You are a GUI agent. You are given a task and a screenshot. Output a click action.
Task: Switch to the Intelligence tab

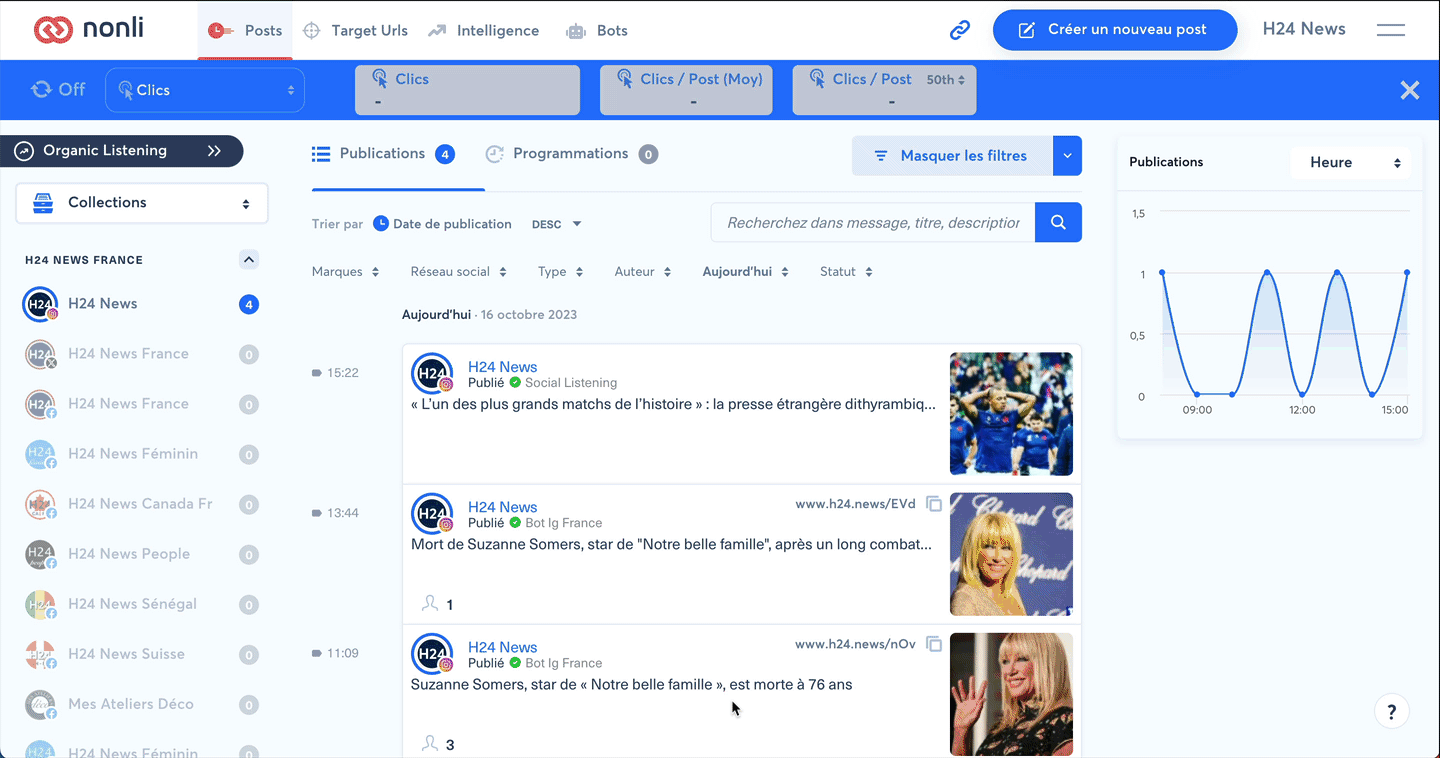(483, 30)
